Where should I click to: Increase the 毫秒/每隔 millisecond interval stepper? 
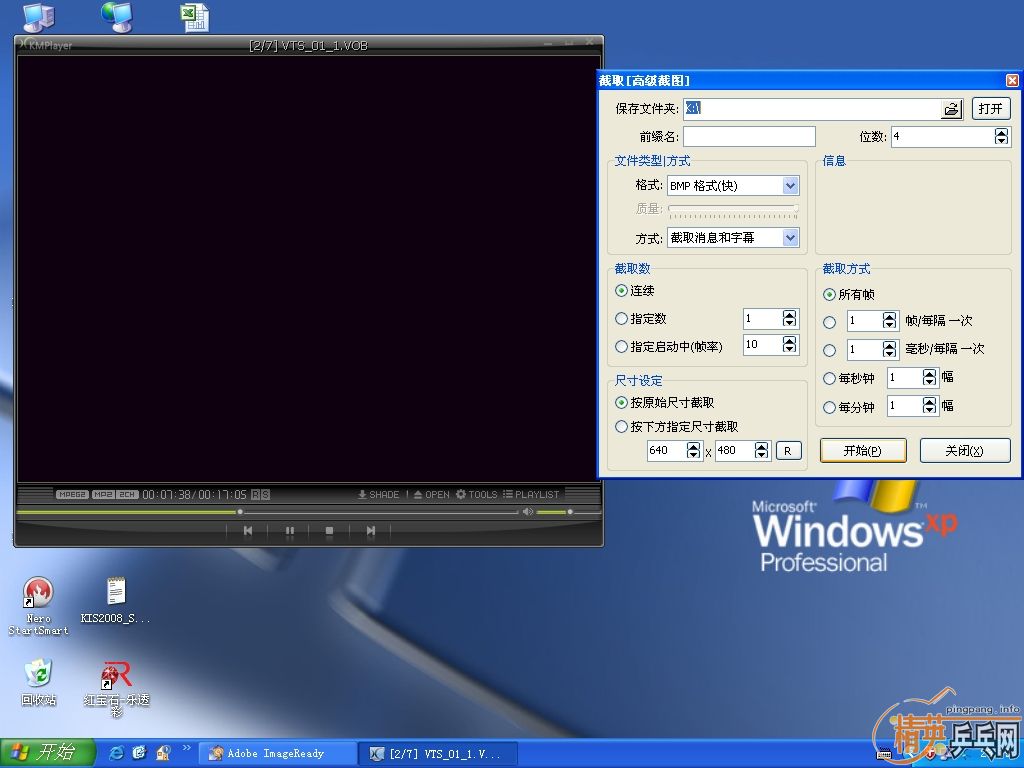pyautogui.click(x=889, y=345)
